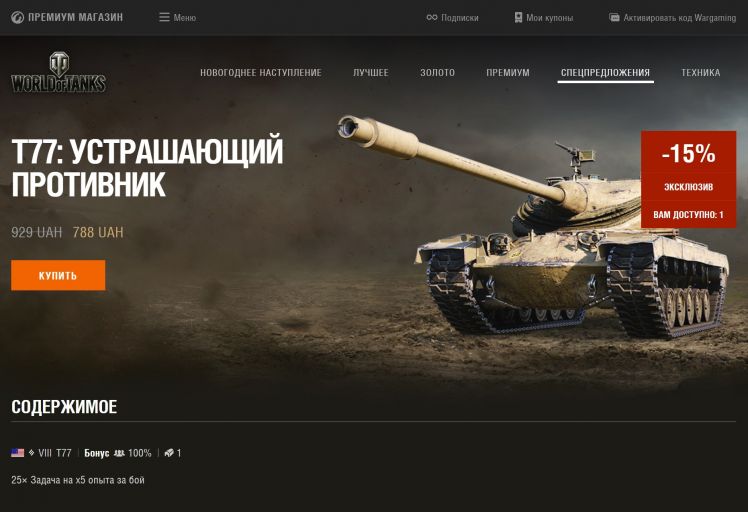The width and height of the screenshot is (748, 512).
Task: Click the tier VIII tank-type diamond icon
Action: (31, 453)
